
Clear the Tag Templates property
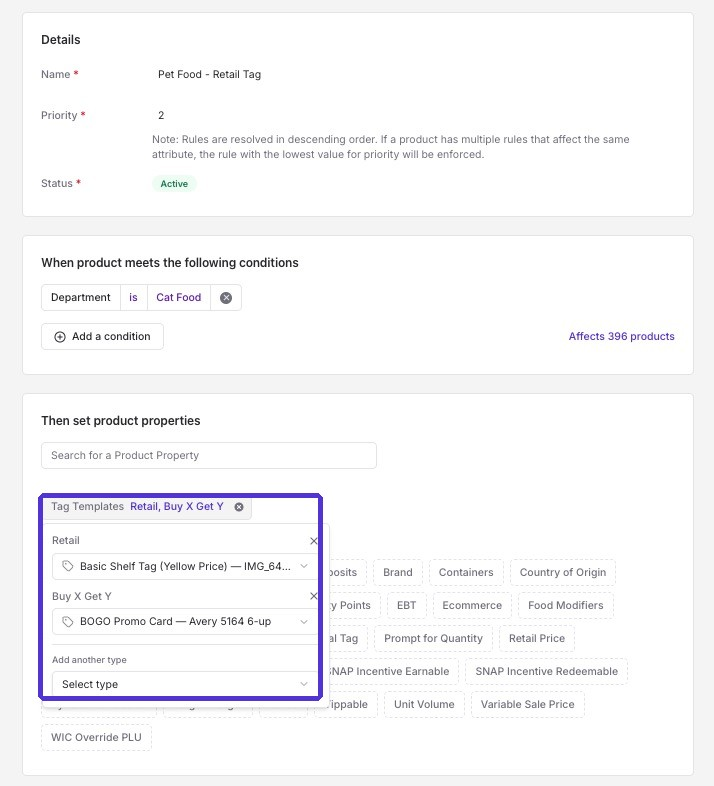click(239, 507)
